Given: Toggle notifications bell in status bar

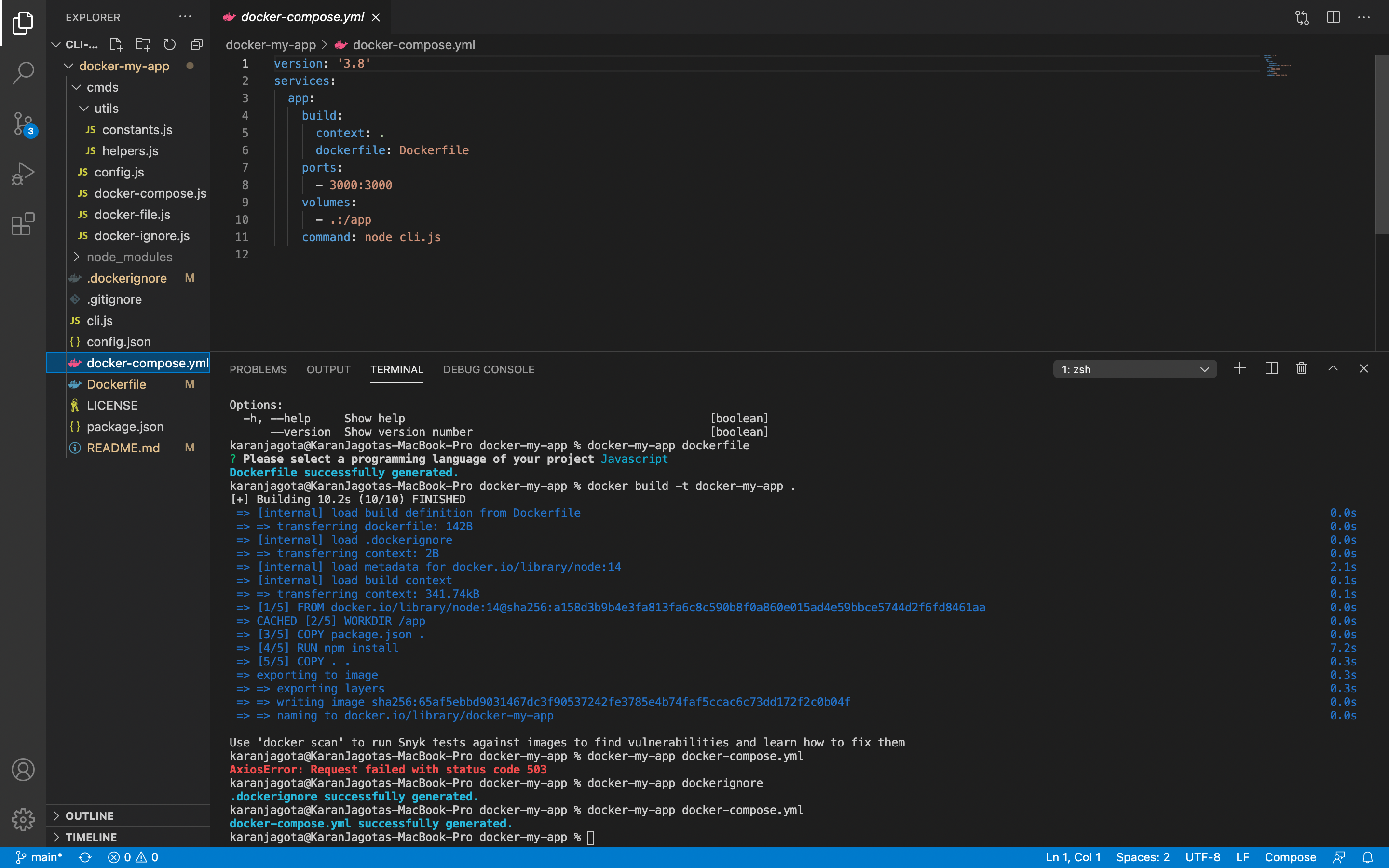Looking at the screenshot, I should pos(1368,857).
